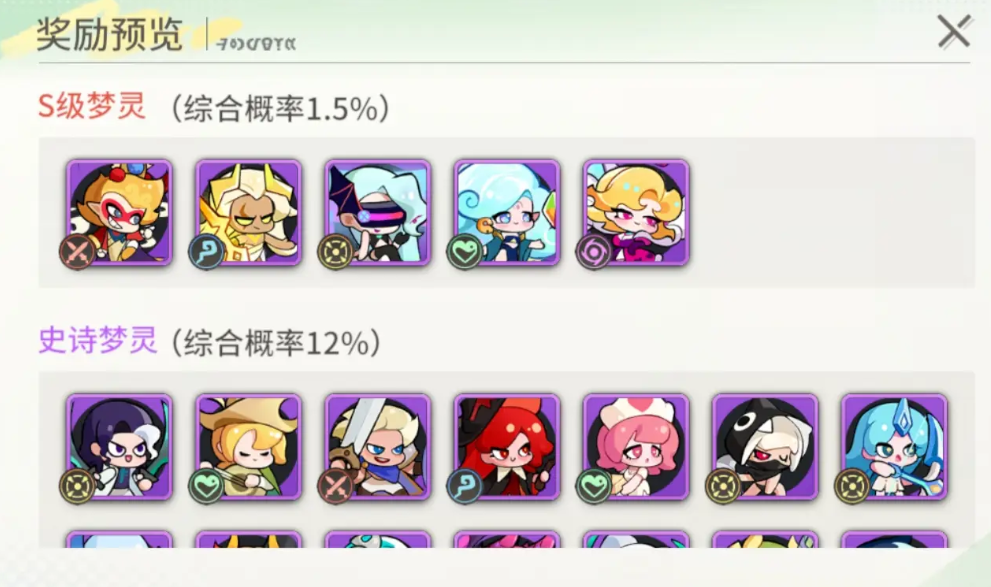Image resolution: width=991 pixels, height=587 pixels.
Task: Pick the red-haired witch epic spirit
Action: click(x=507, y=447)
